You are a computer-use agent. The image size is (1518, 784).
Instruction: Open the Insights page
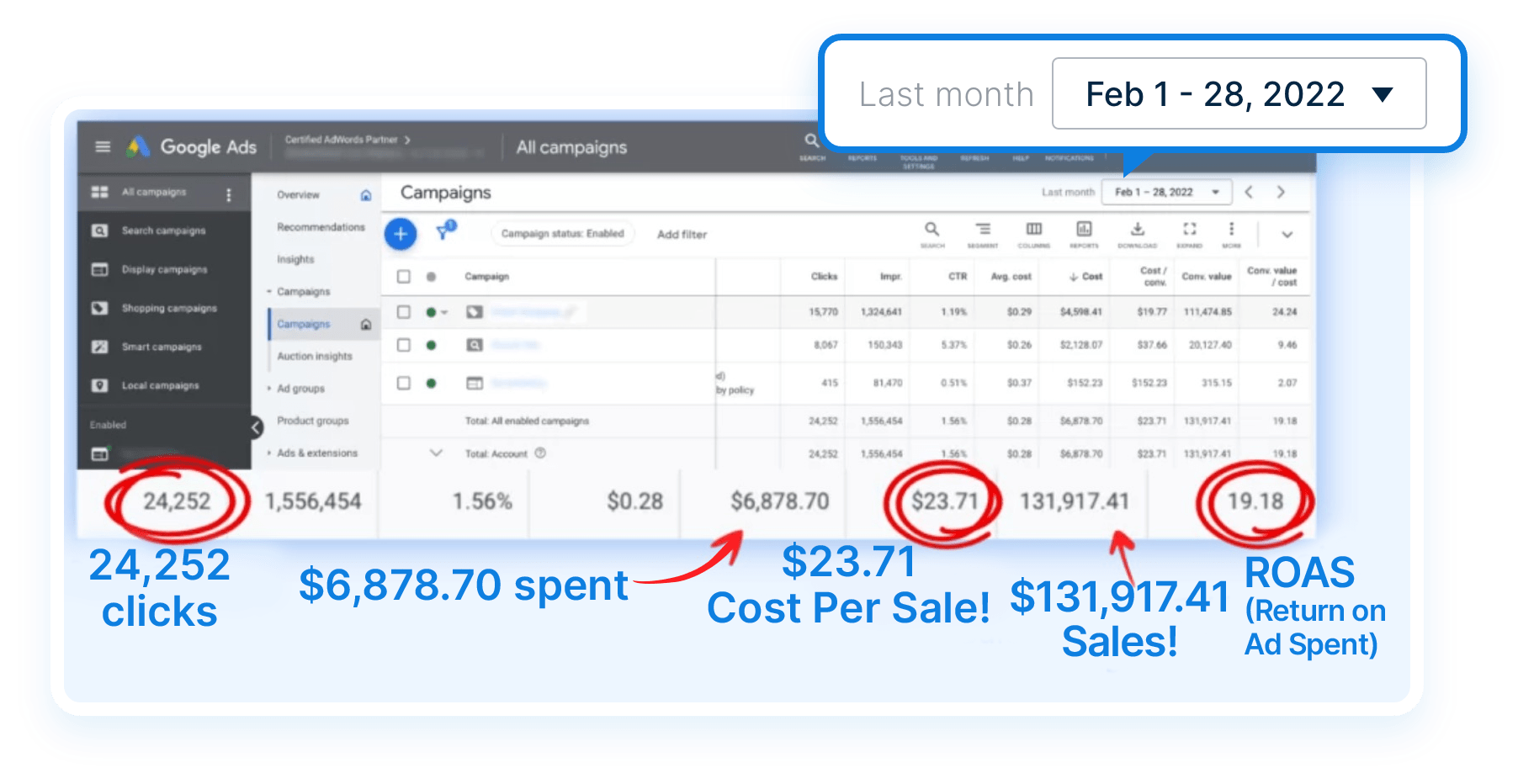[x=295, y=260]
